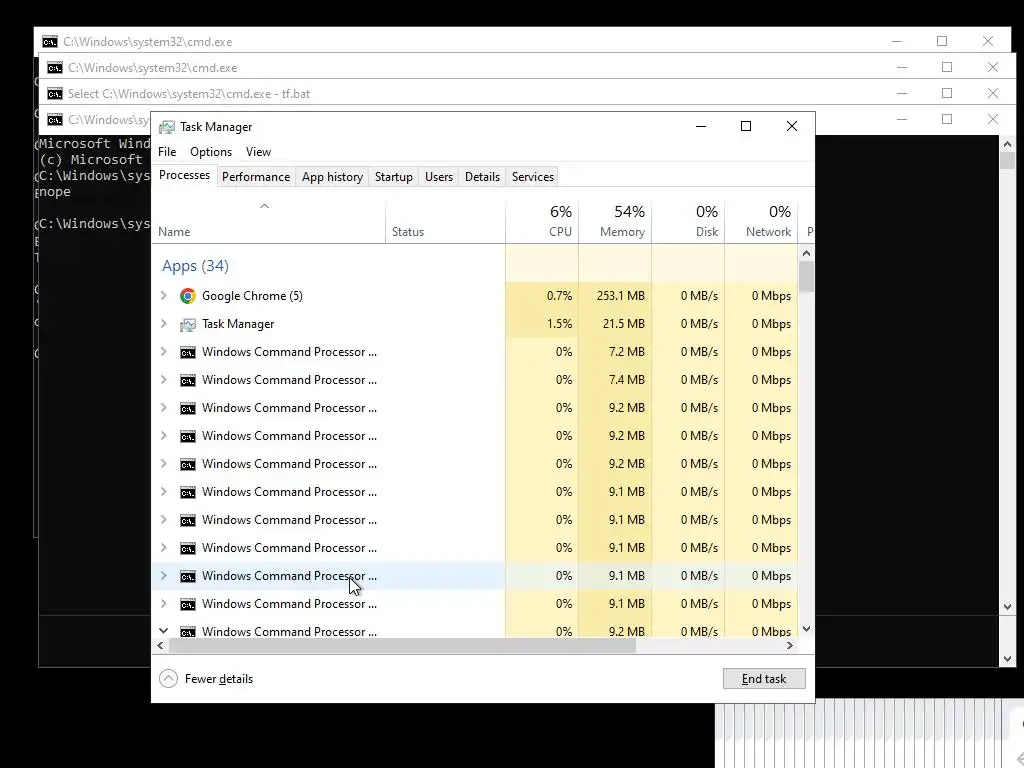This screenshot has width=1024, height=768.
Task: Expand the Command Processor row using 7.2 MB
Action: click(164, 351)
